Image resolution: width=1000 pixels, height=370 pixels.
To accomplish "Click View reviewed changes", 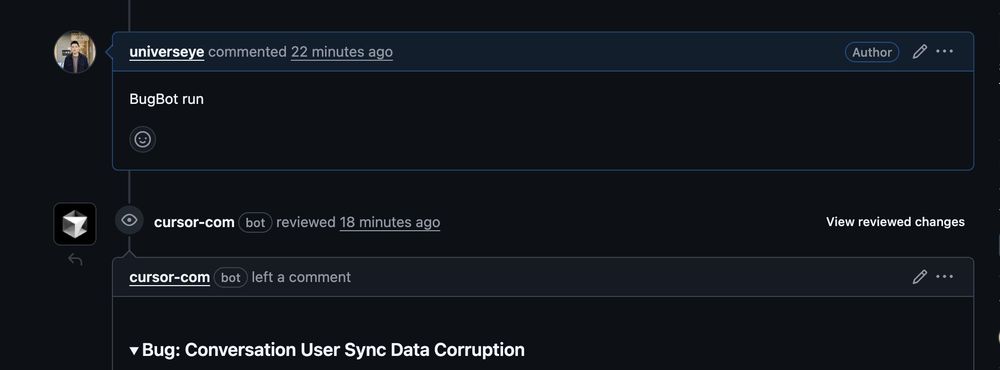I will click(895, 222).
